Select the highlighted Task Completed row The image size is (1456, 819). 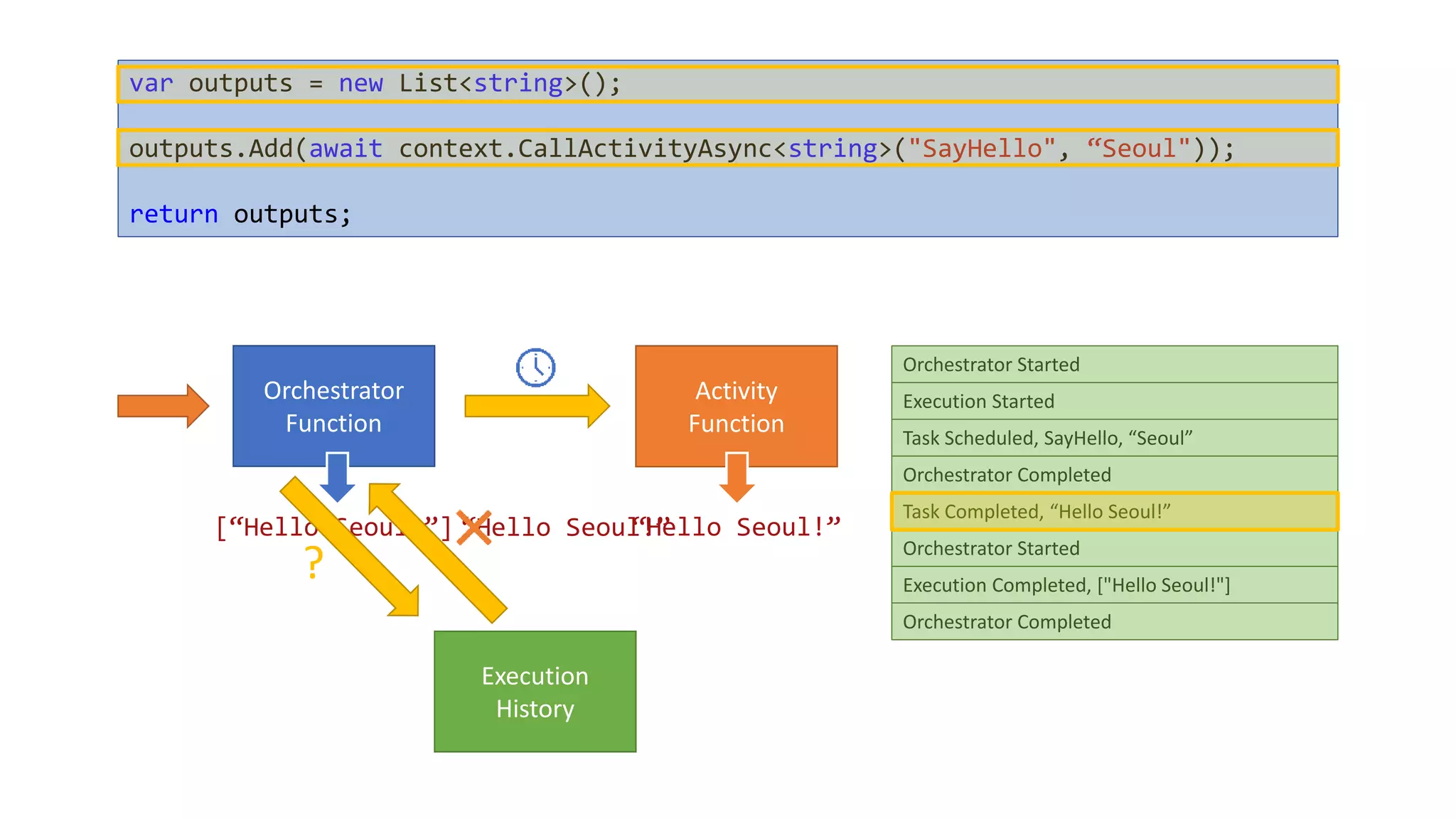(x=1114, y=512)
